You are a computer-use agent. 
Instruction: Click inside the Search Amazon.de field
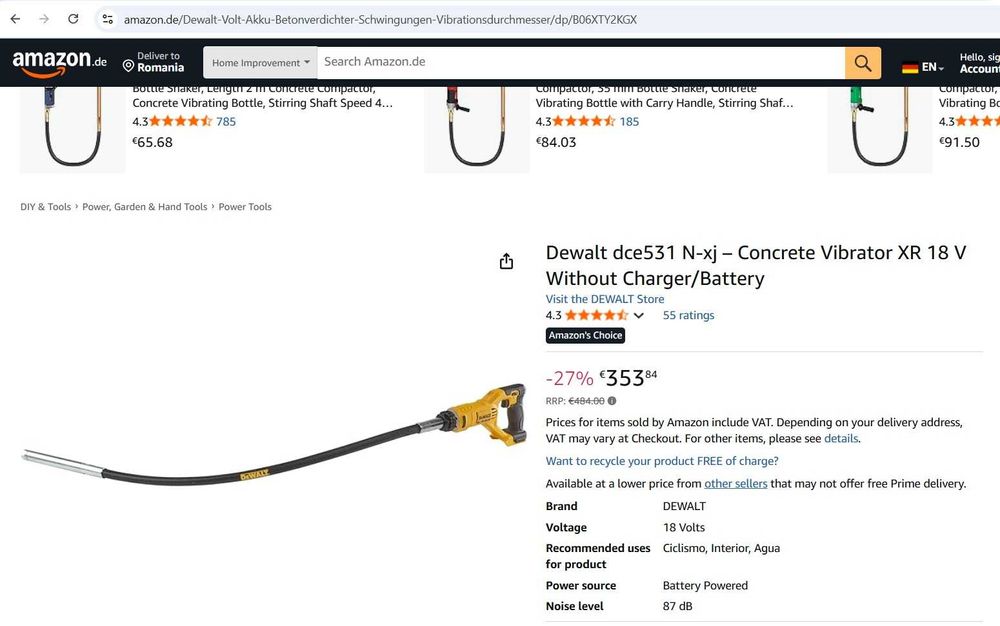[x=581, y=62]
